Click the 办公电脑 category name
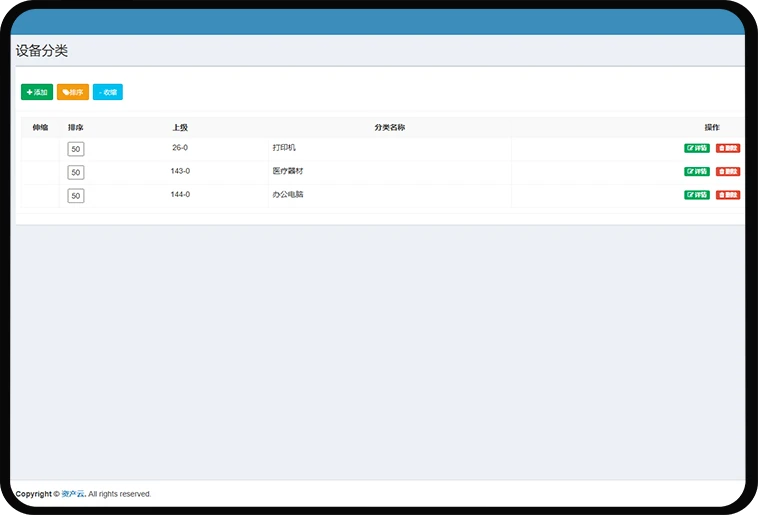758x515 pixels. 287,194
